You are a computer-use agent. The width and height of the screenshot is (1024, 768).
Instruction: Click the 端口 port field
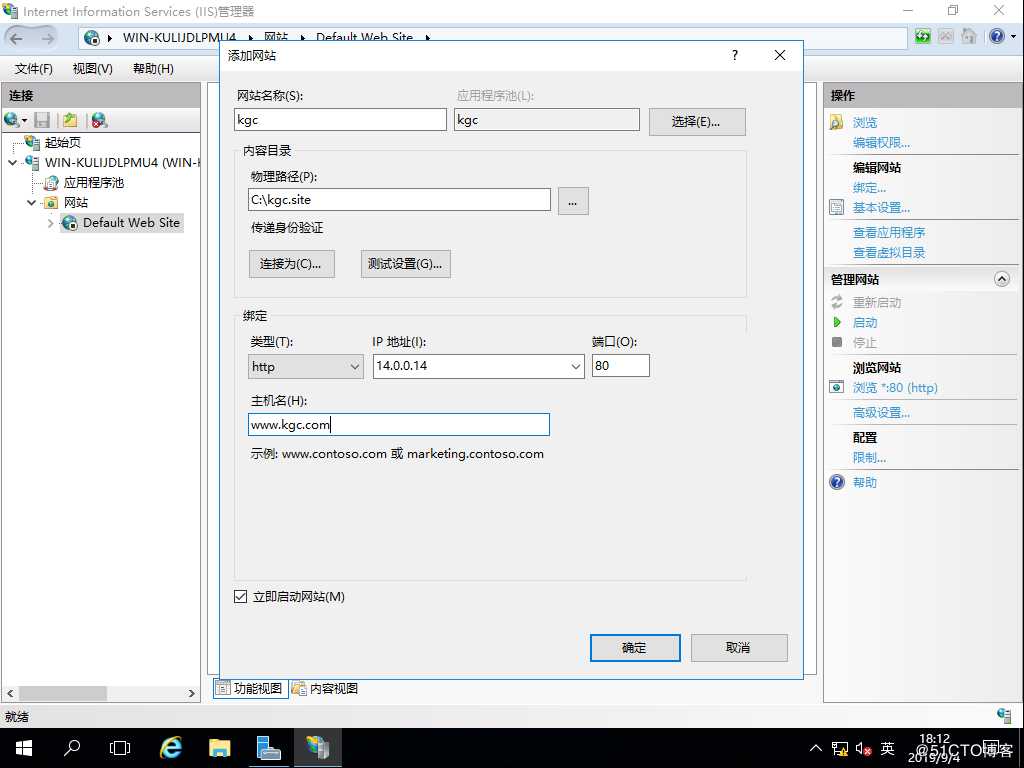point(620,366)
